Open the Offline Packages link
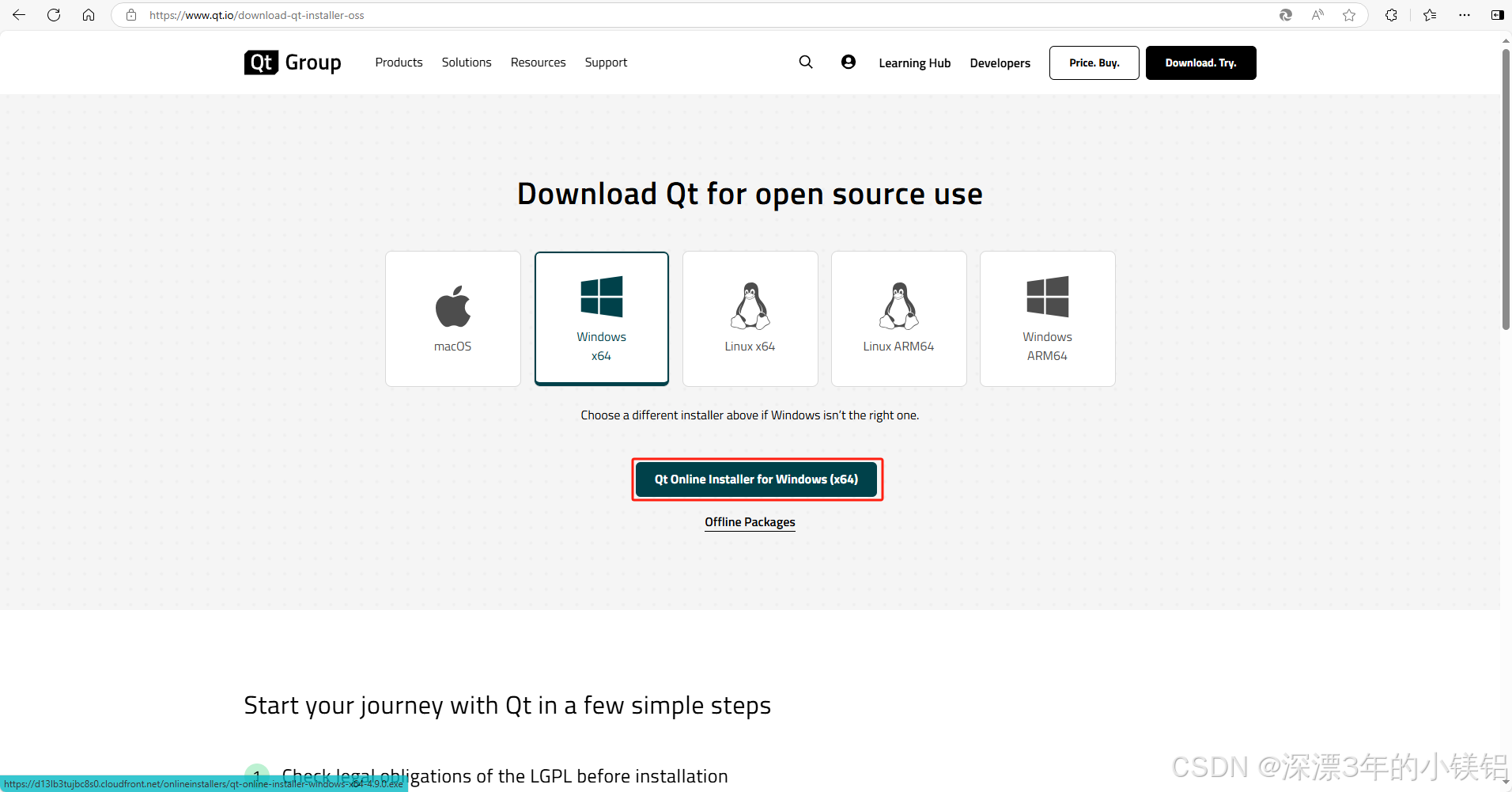The height and width of the screenshot is (792, 1512). (x=750, y=522)
